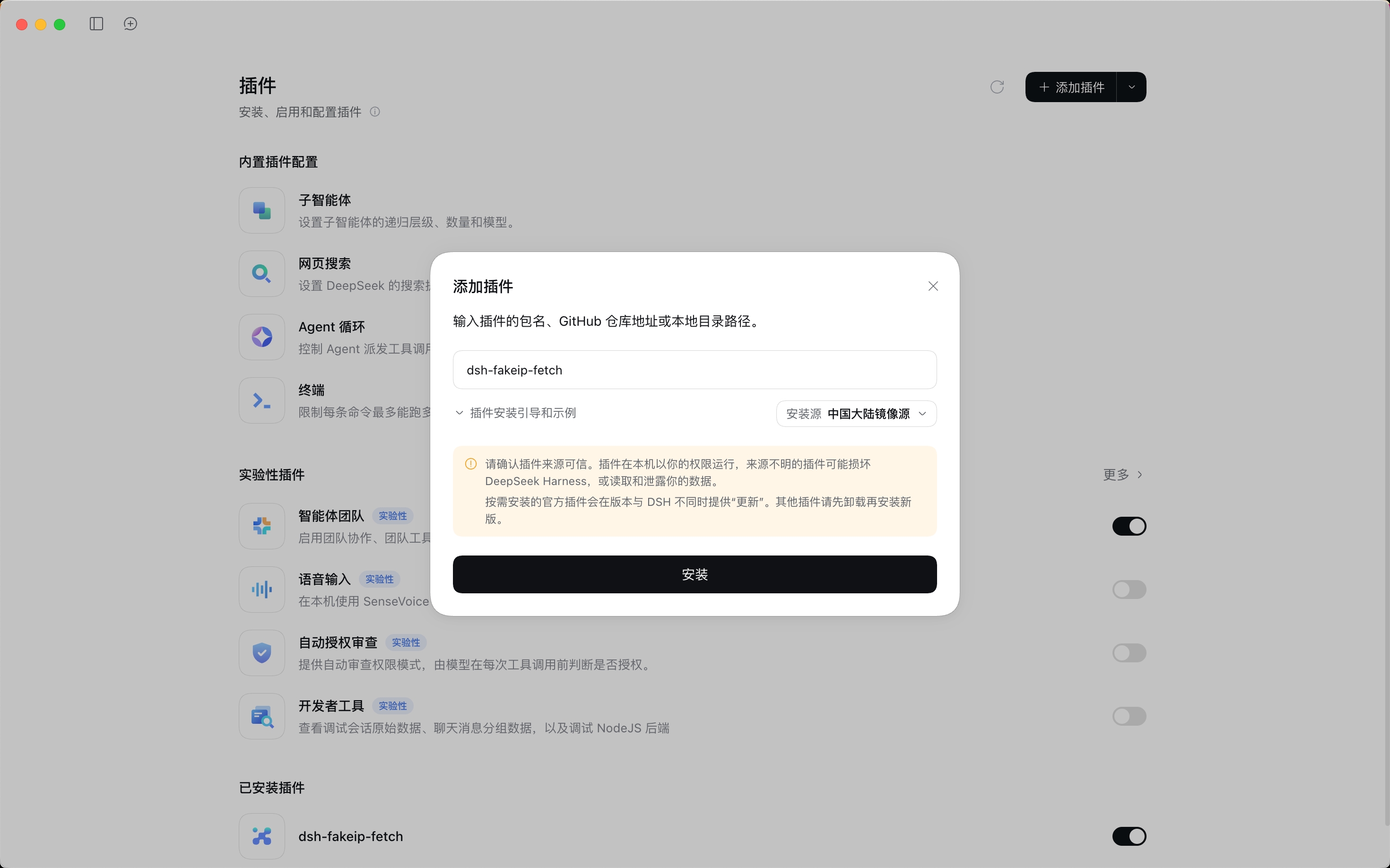Select the 子智能体 title text

(324, 200)
